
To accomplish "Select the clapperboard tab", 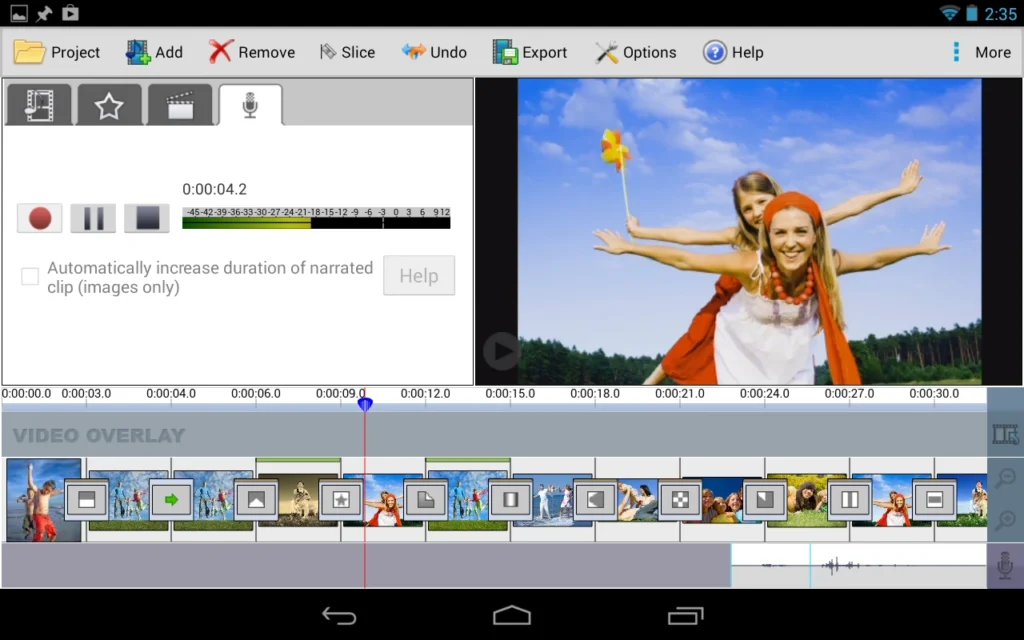I will [x=180, y=105].
